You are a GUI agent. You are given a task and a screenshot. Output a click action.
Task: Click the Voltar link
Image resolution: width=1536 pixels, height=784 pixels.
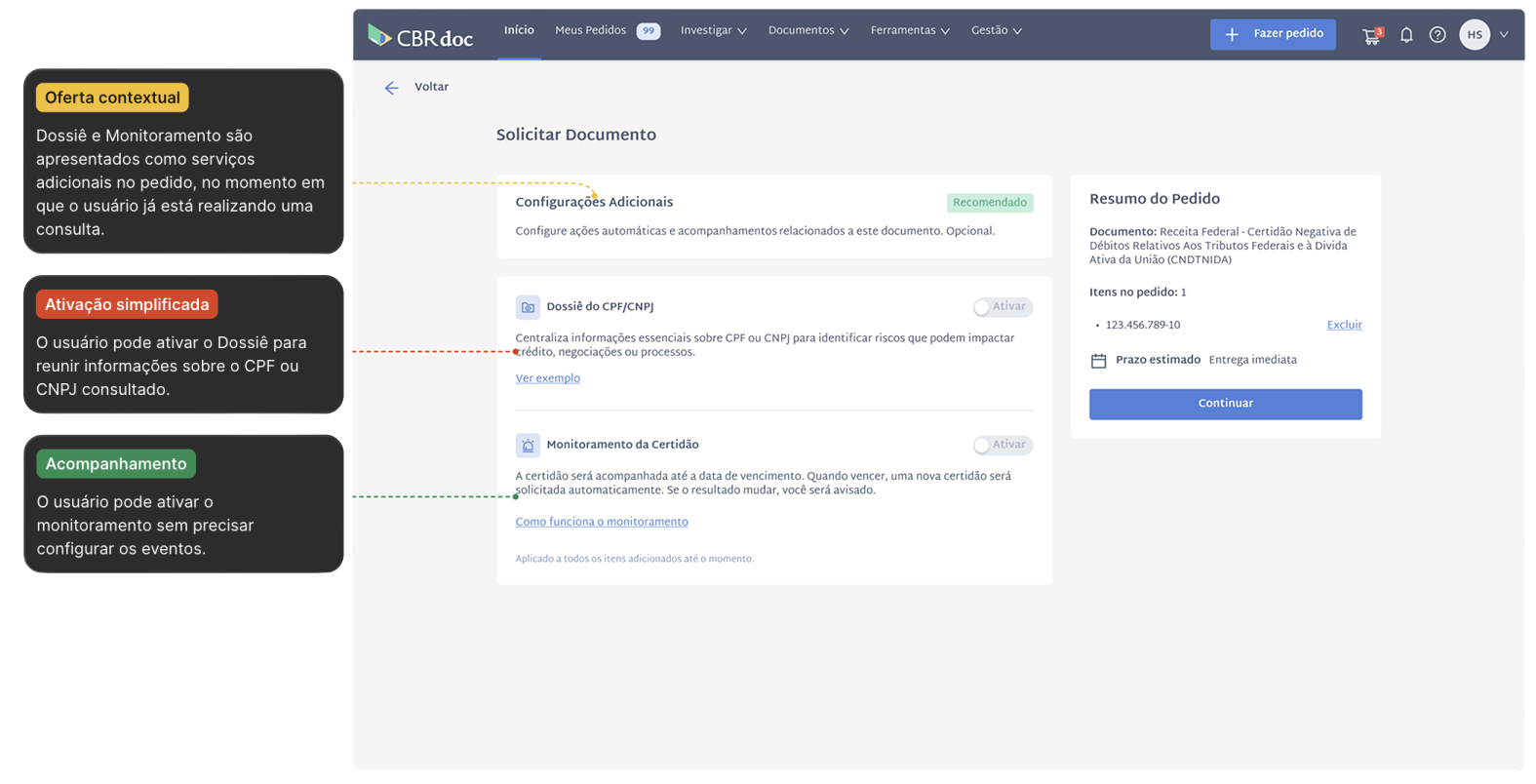point(431,88)
